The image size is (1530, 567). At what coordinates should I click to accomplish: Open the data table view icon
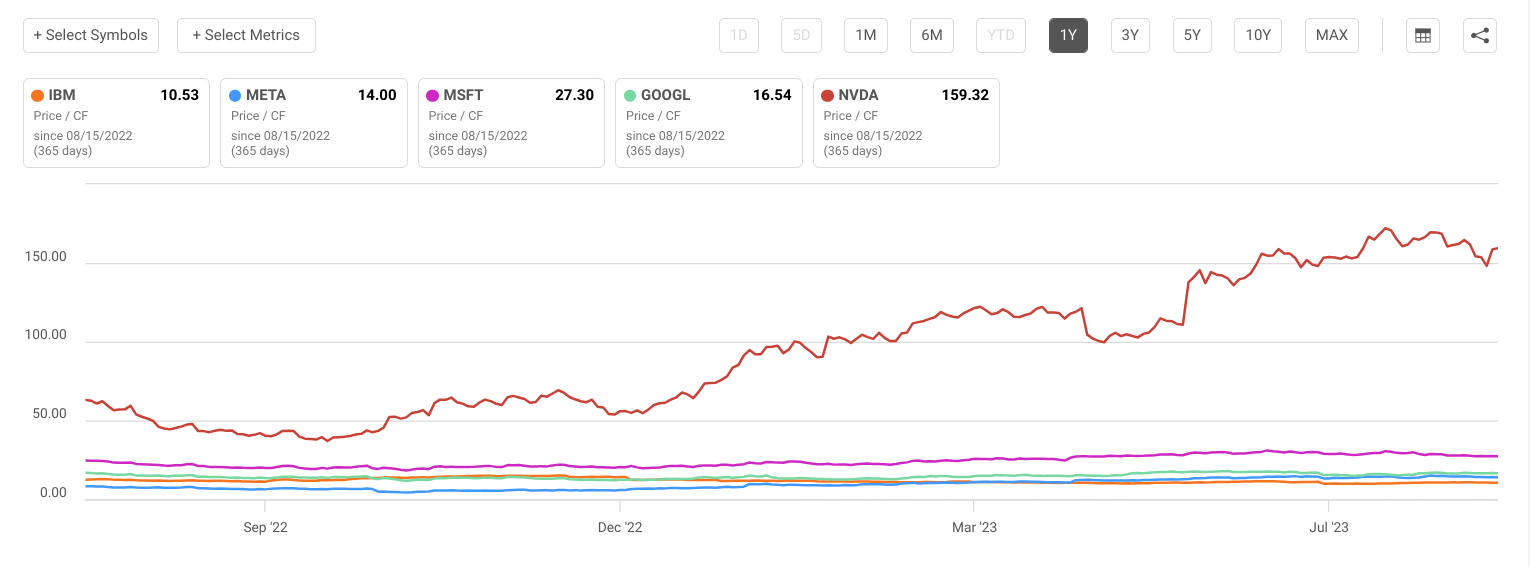[1423, 36]
